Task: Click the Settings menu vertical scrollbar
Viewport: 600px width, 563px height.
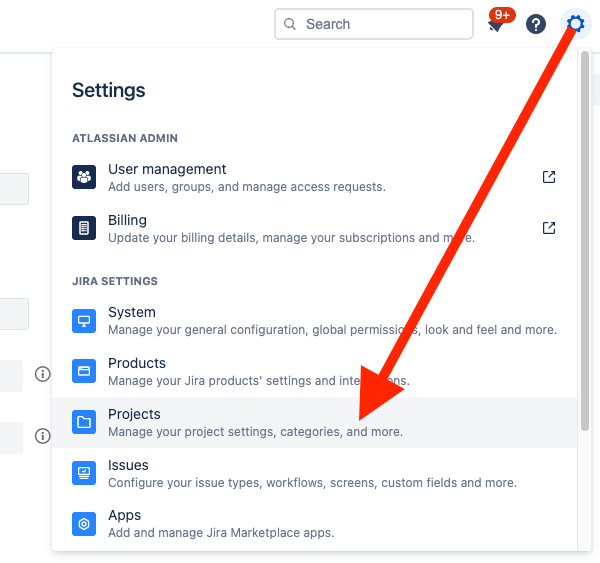Action: [x=585, y=241]
